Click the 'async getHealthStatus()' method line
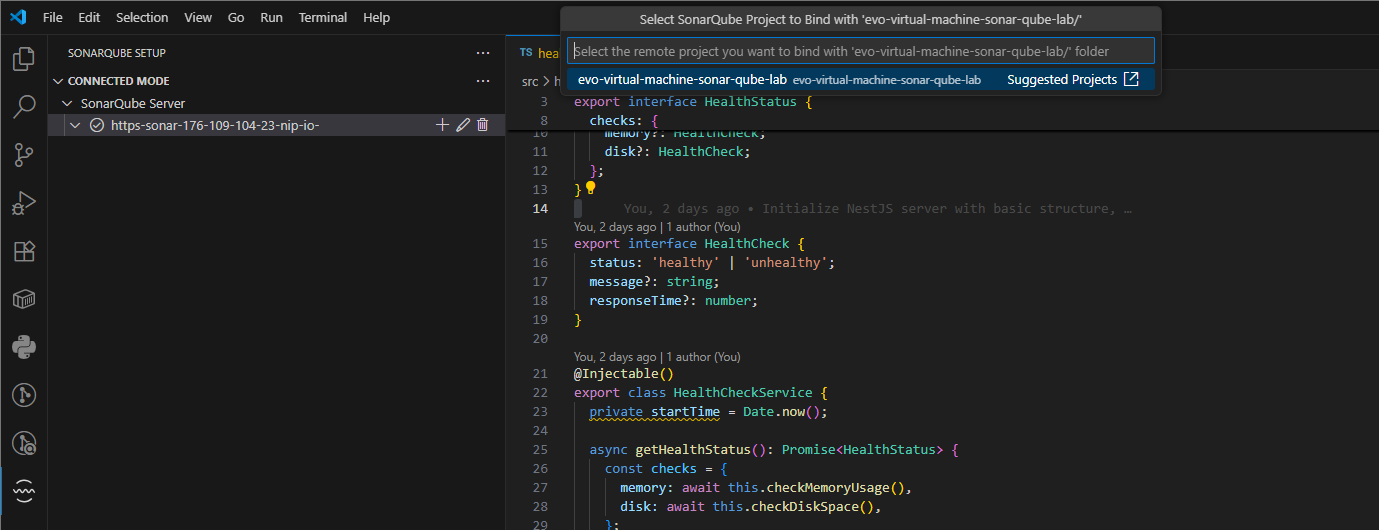 (x=774, y=449)
